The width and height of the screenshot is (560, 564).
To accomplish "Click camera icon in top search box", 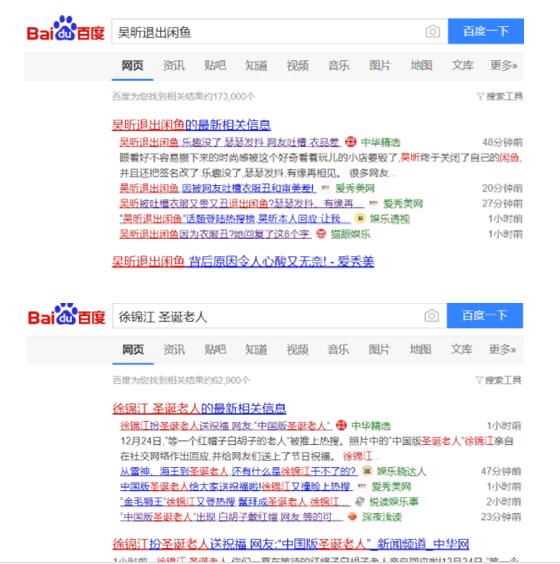I will (432, 32).
